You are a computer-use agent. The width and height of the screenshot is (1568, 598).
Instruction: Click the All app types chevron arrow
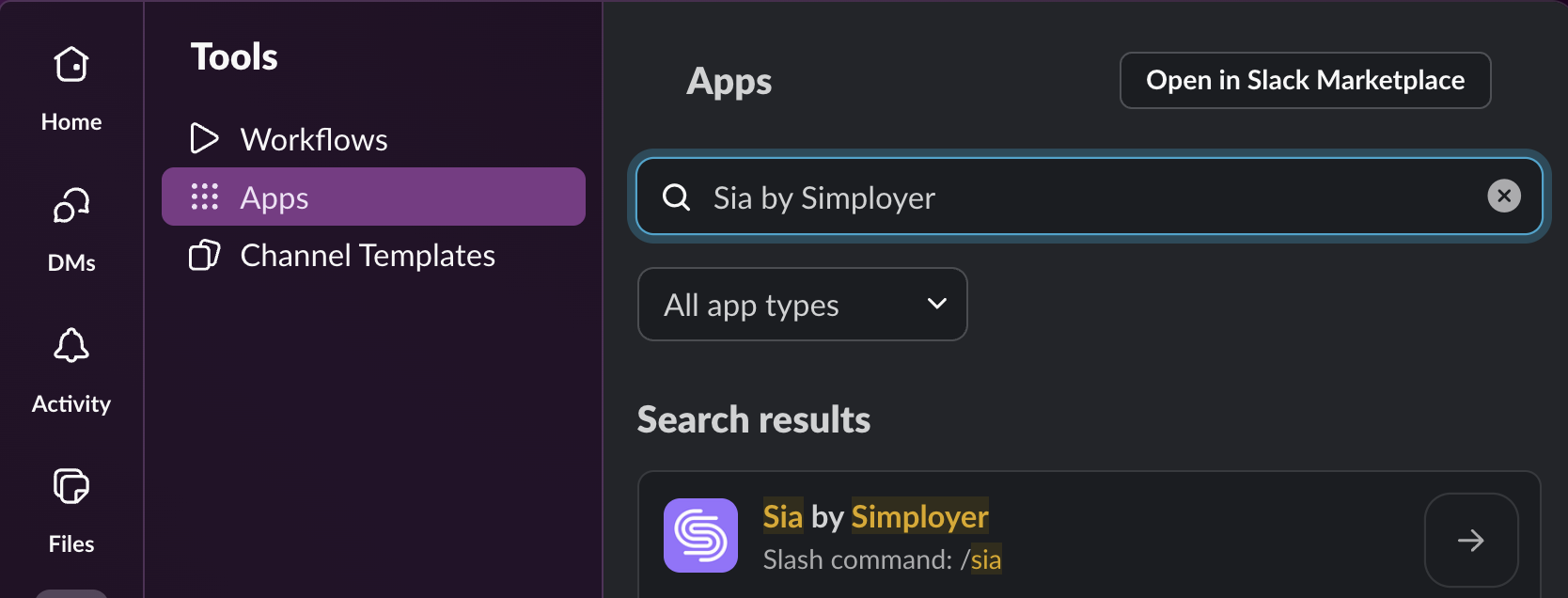click(x=936, y=304)
